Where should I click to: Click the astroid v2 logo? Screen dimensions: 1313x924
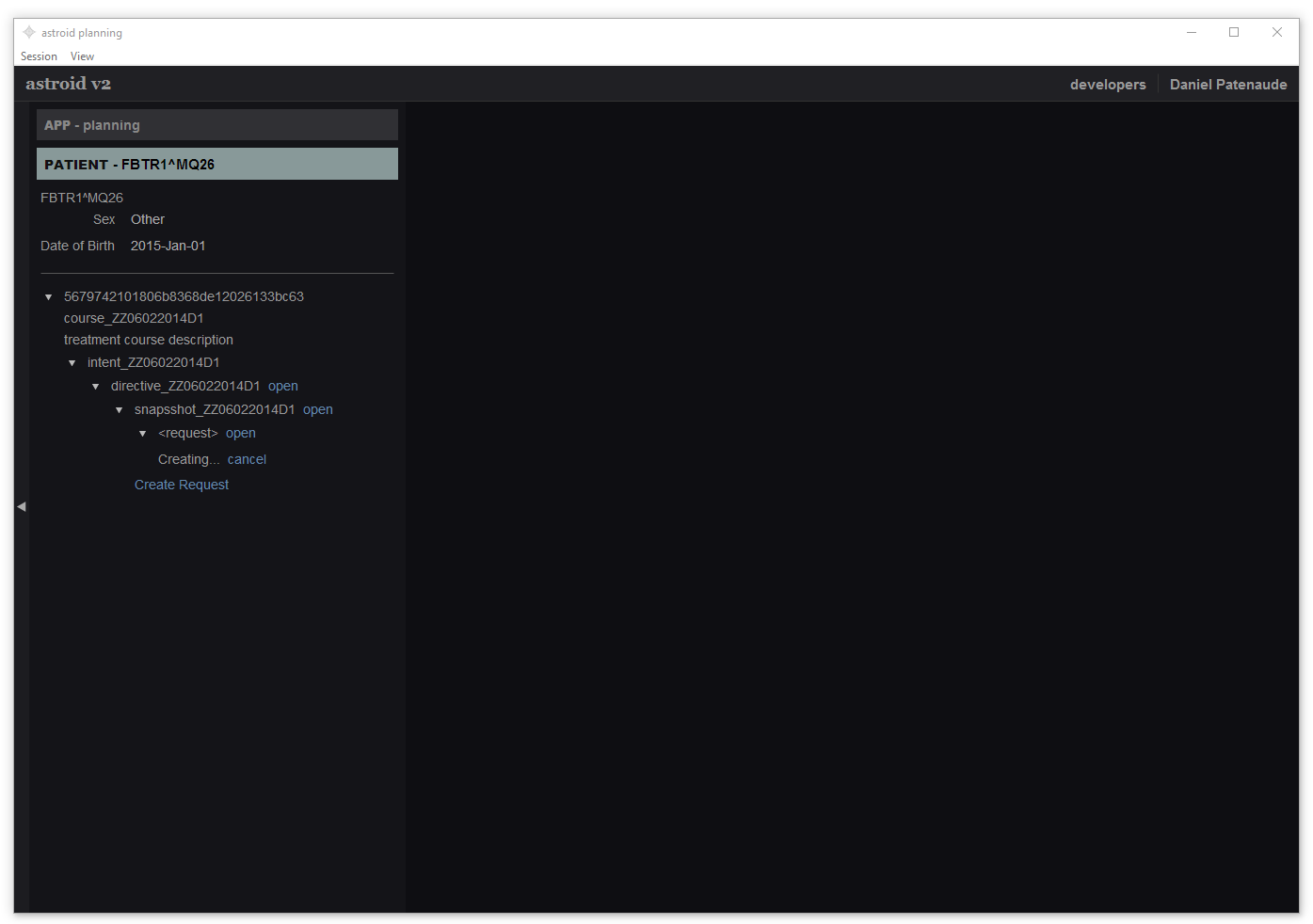(68, 85)
